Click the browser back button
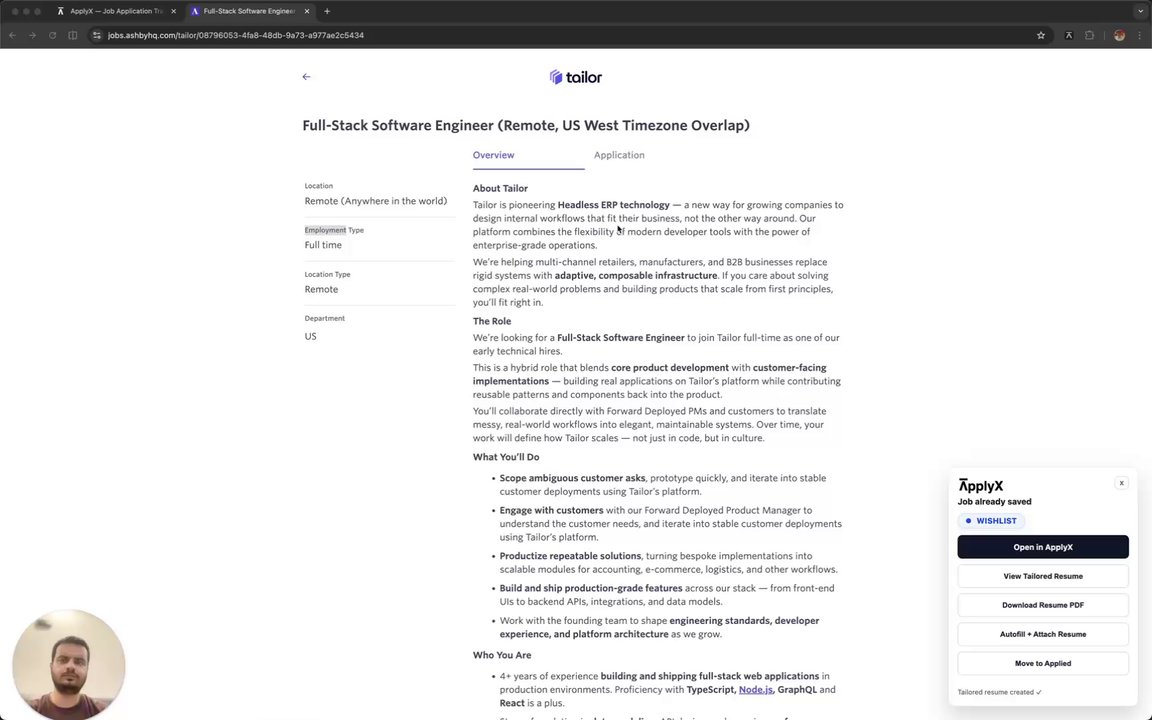1152x720 pixels. pos(12,35)
